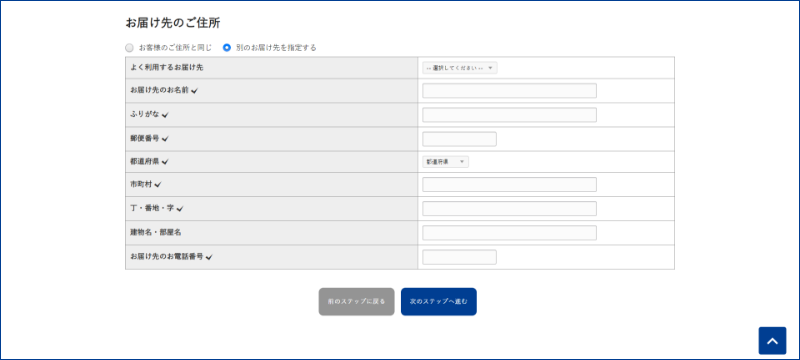The image size is (800, 360).
Task: Click the 市町村 city input field
Action: (509, 185)
